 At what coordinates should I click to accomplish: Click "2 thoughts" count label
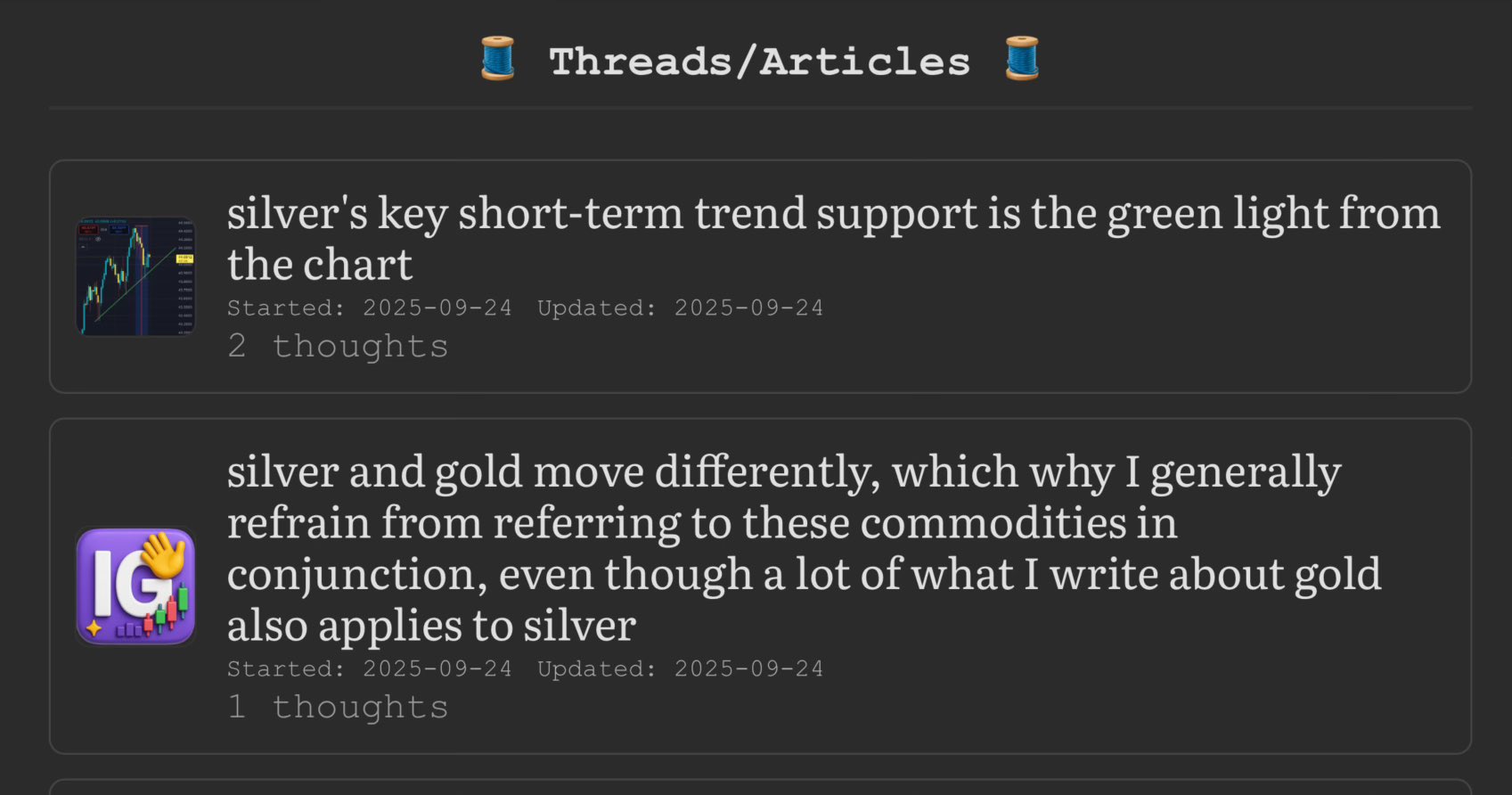(338, 346)
